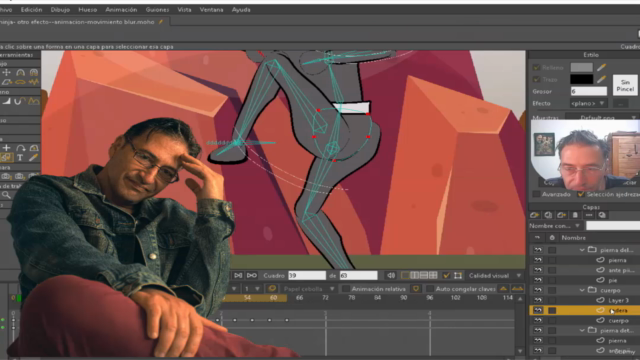Enable Auto congelar claves checkbox
Screen dimensions: 640x360
[429, 289]
